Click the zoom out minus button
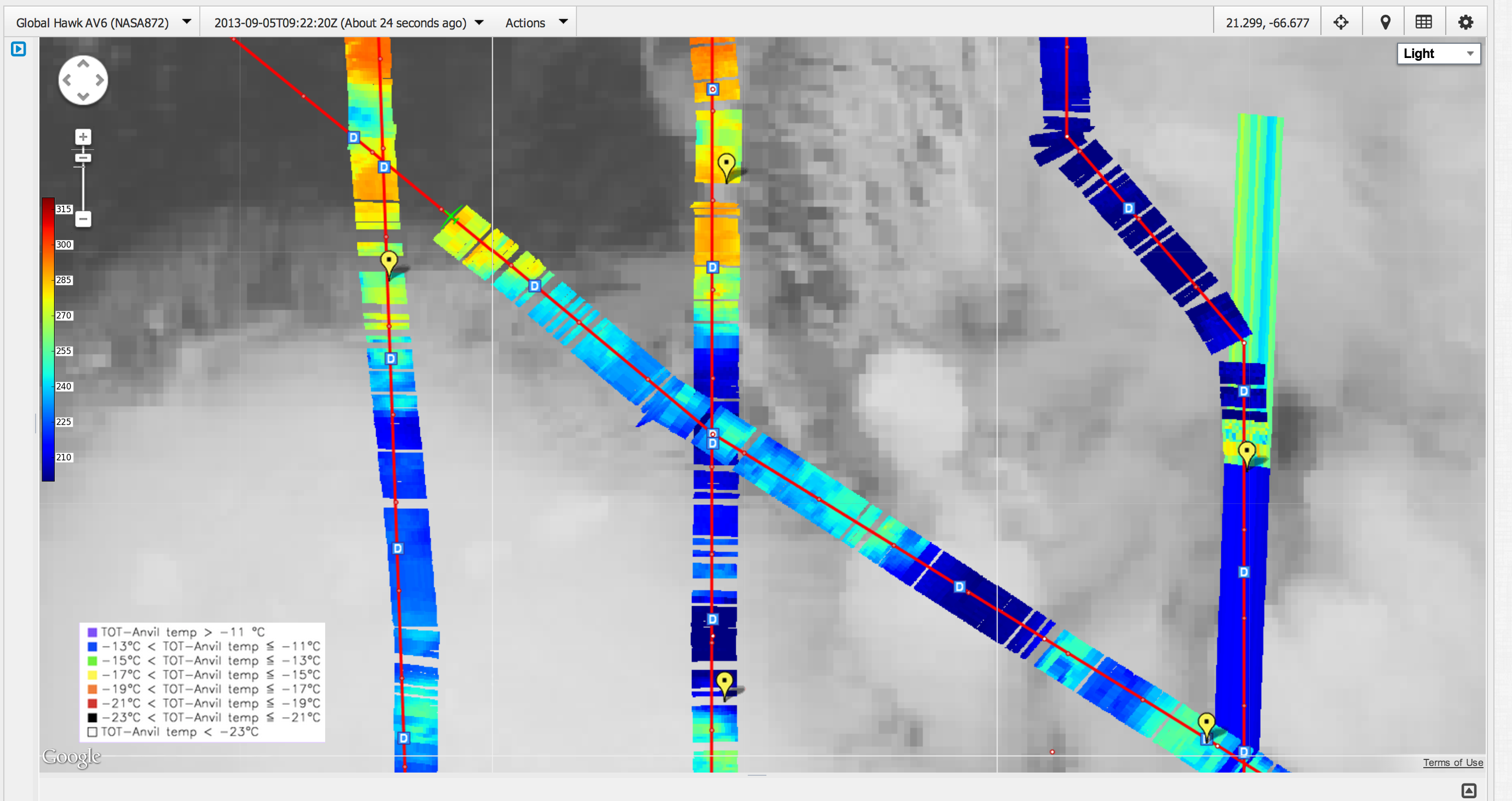 (x=83, y=219)
